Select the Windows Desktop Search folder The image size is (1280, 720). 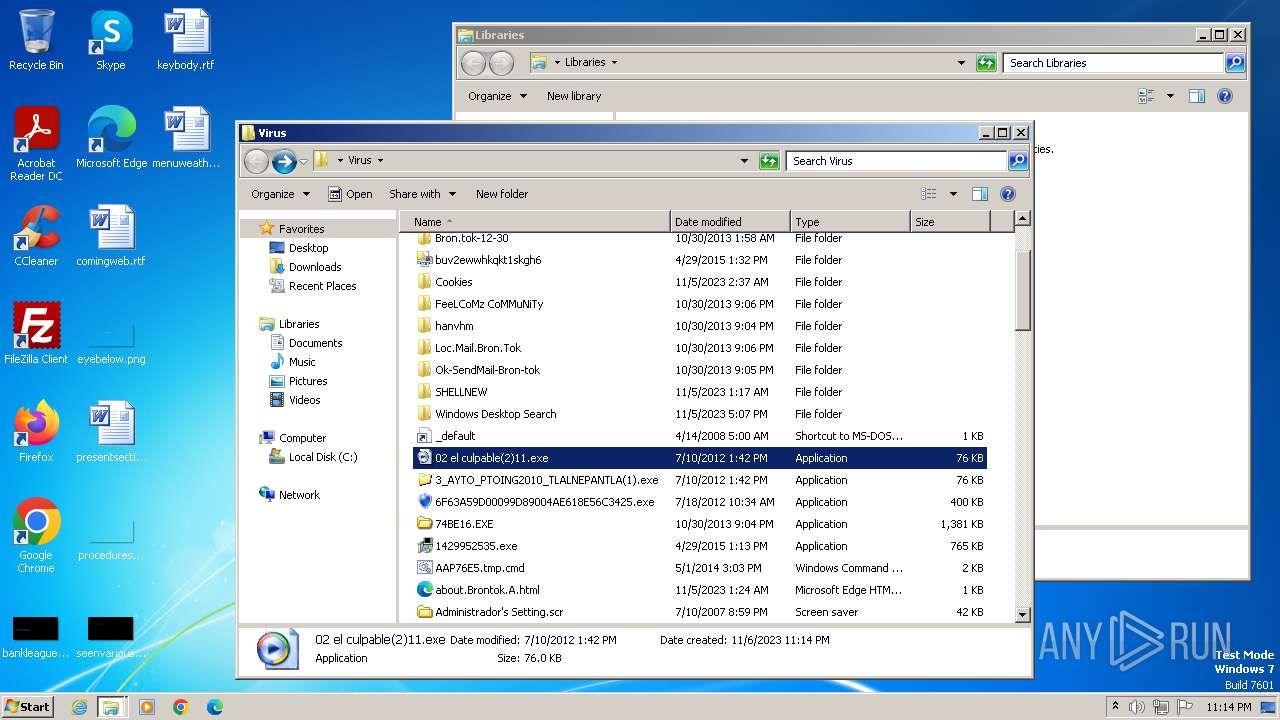tap(700, 414)
